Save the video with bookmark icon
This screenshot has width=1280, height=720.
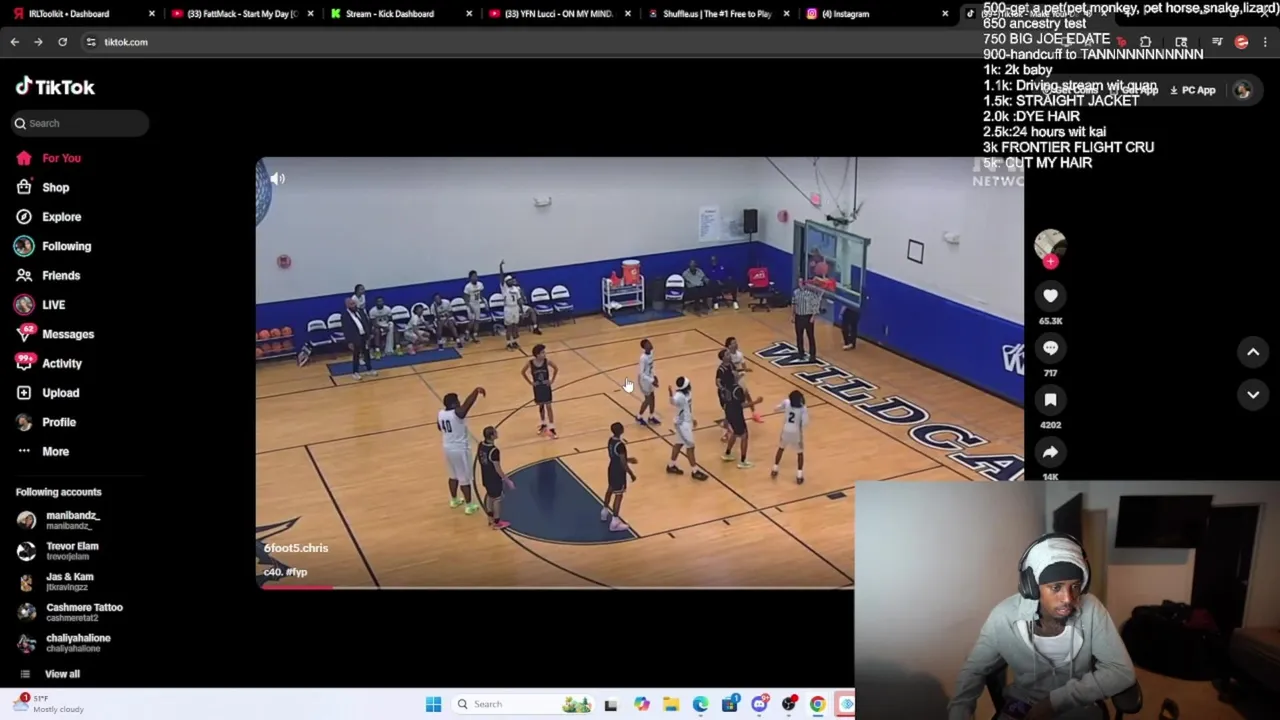coord(1050,400)
